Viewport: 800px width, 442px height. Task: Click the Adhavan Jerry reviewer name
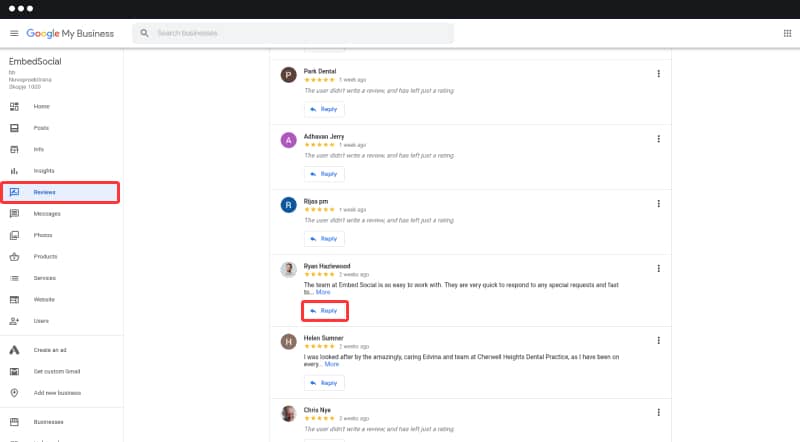[x=324, y=136]
